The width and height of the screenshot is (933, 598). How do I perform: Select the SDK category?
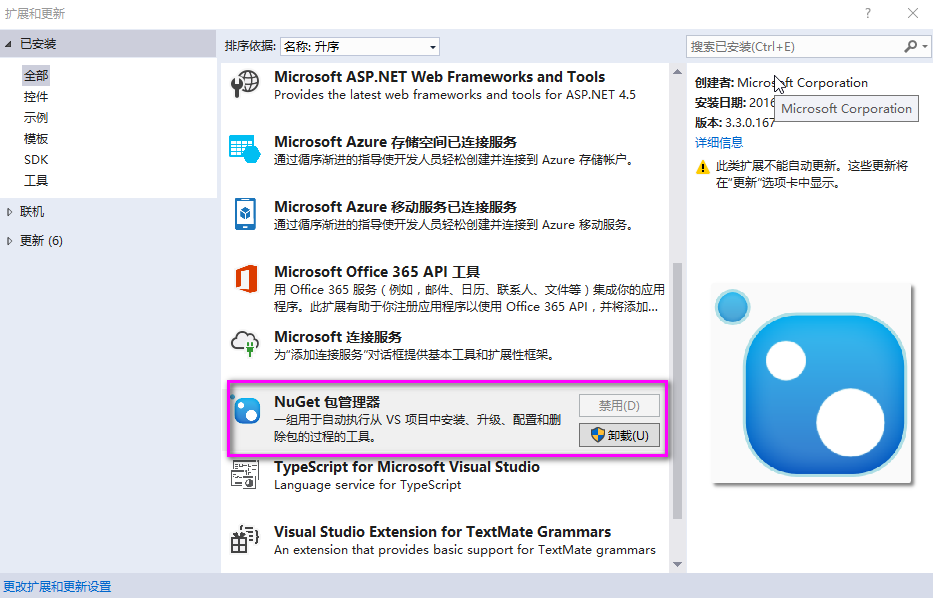[36, 160]
